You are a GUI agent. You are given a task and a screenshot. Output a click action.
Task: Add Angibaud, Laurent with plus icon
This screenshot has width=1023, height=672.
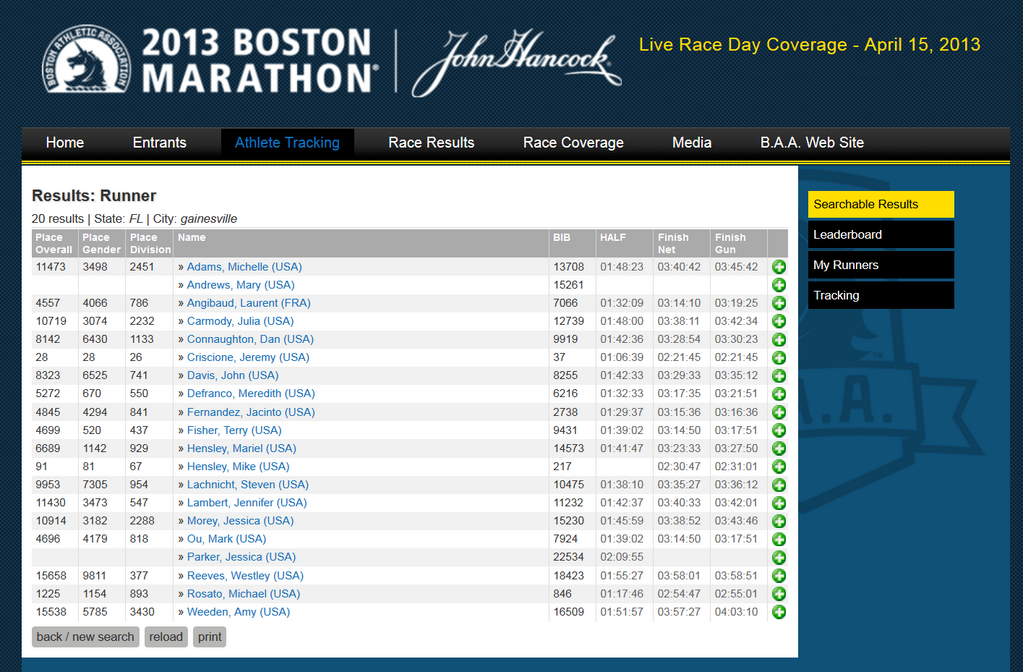778,303
